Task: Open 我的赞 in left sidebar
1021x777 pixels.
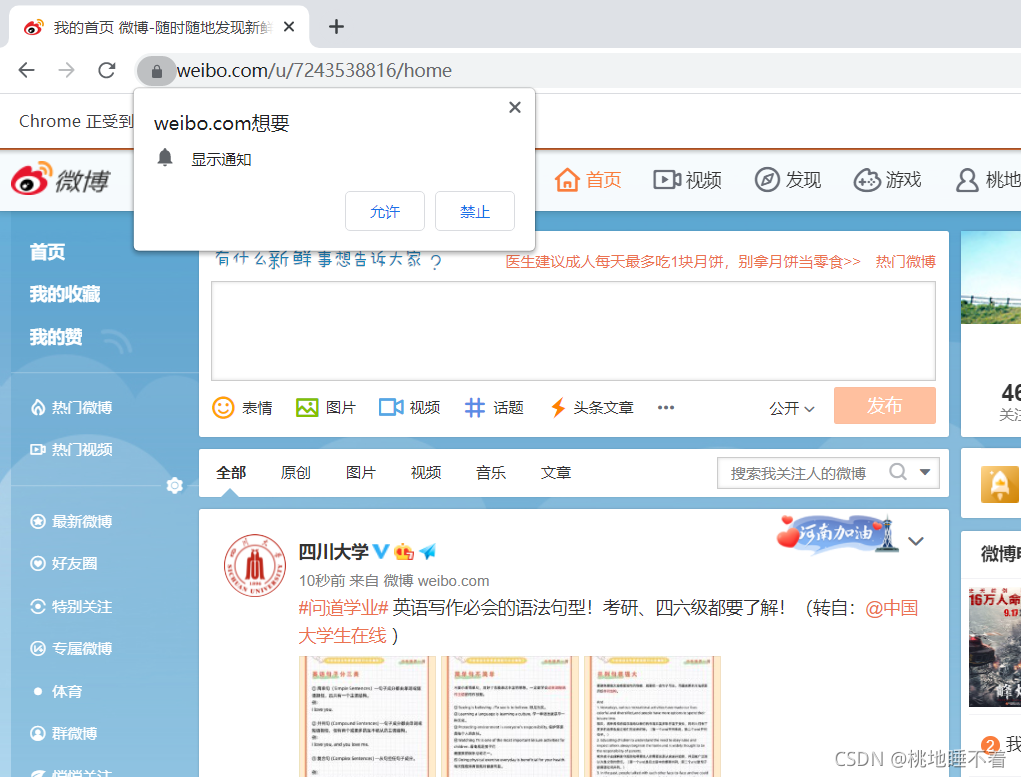Action: (56, 337)
